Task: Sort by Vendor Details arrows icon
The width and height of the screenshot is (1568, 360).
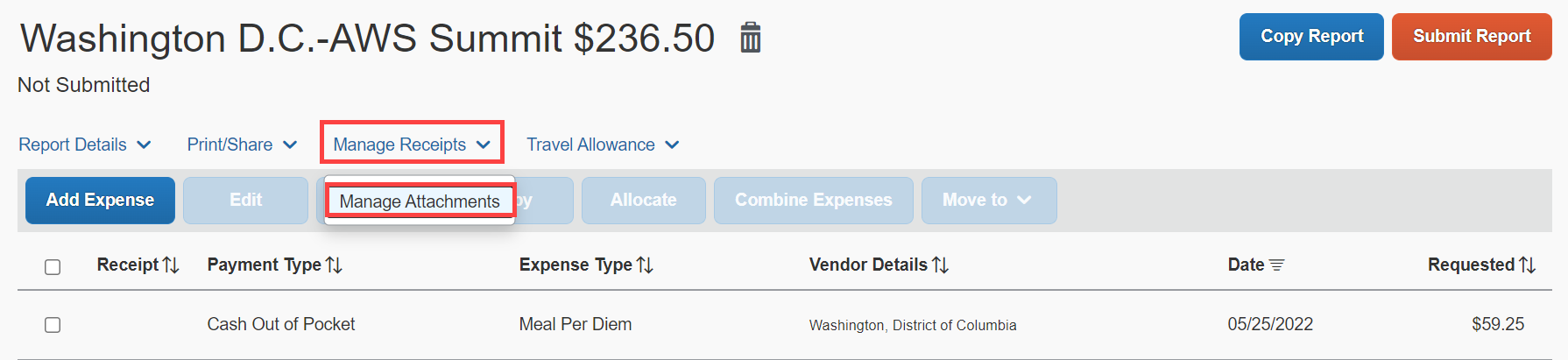Action: pos(940,265)
